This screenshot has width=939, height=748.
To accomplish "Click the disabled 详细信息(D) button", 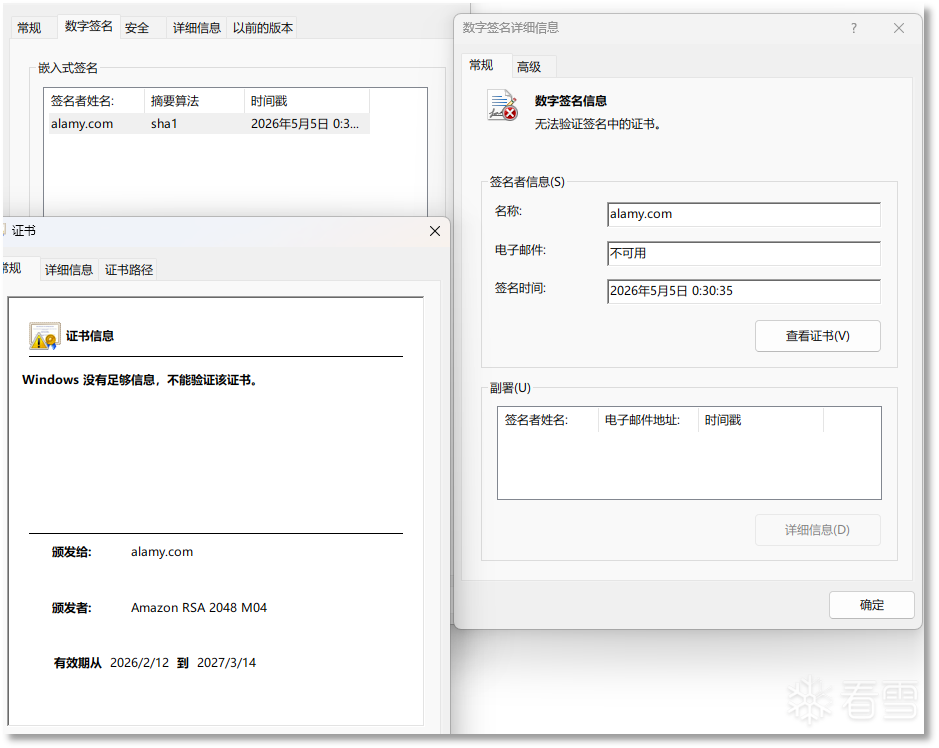I will pyautogui.click(x=817, y=530).
